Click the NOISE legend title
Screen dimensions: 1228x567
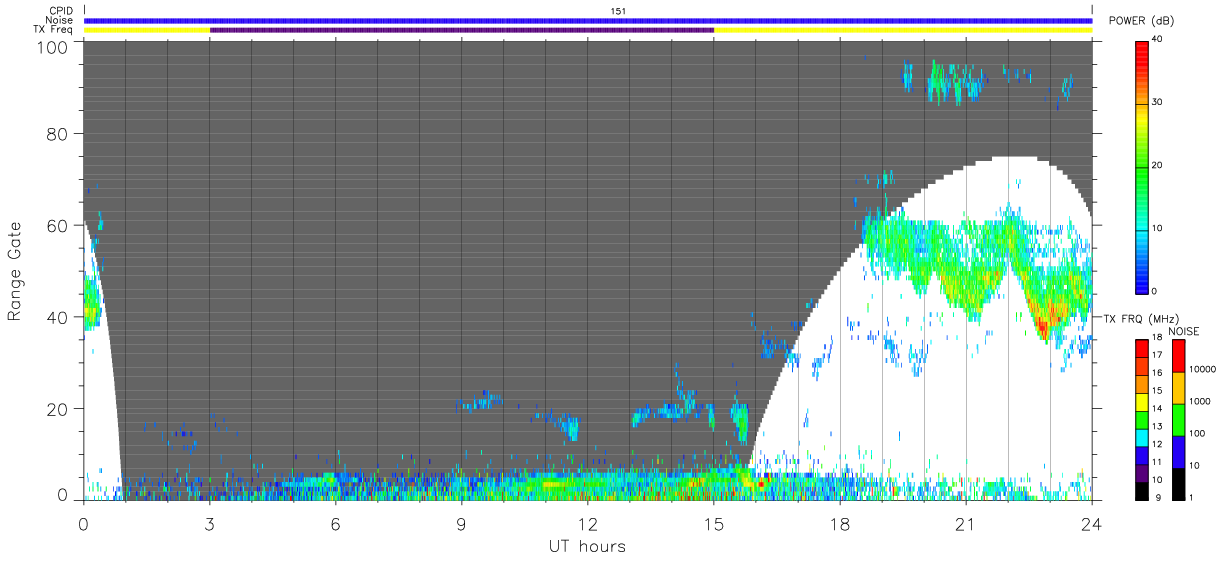pyautogui.click(x=1183, y=331)
